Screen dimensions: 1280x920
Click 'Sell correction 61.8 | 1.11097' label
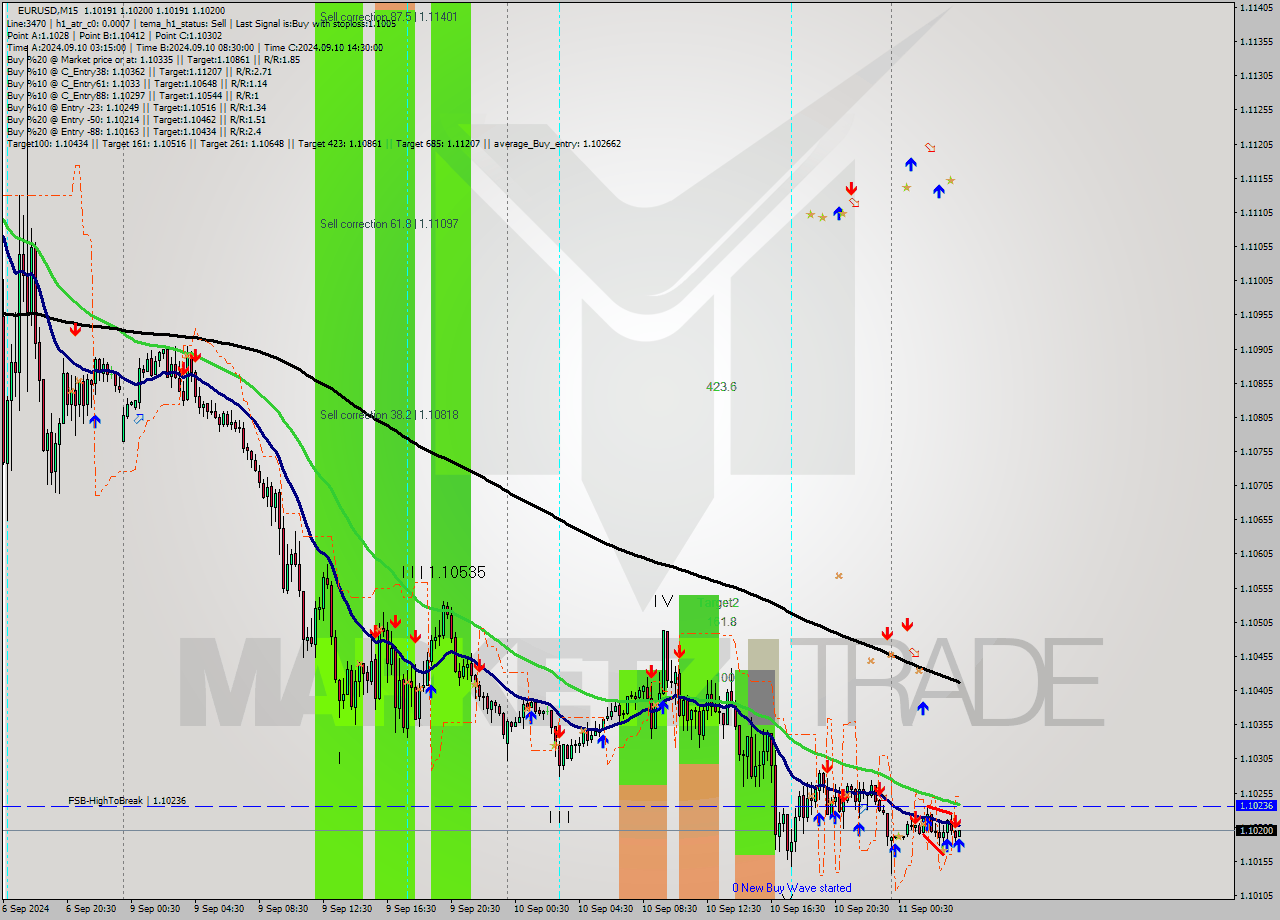389,223
